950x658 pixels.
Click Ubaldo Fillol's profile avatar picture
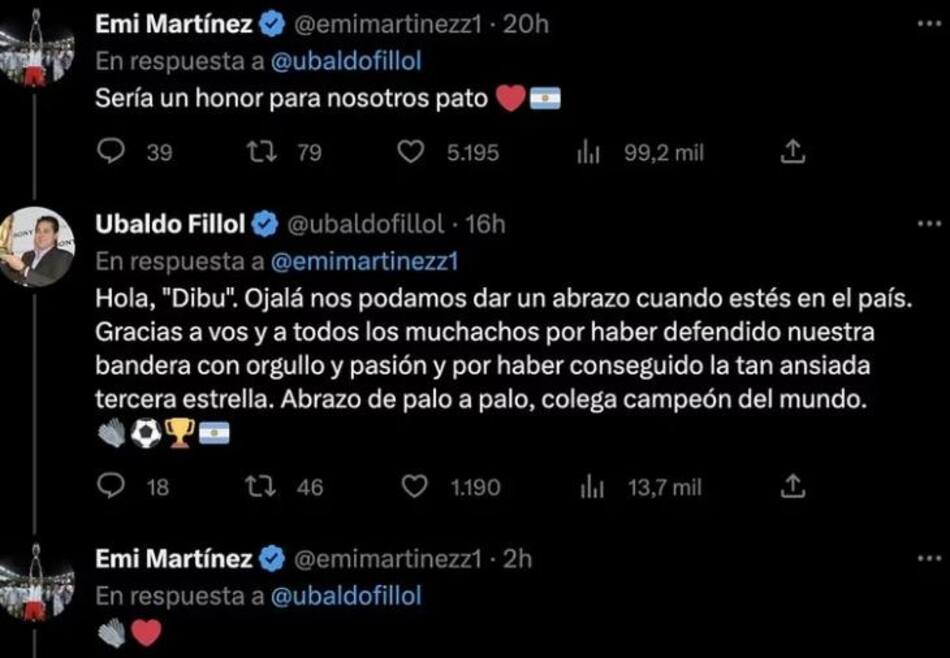(40, 235)
